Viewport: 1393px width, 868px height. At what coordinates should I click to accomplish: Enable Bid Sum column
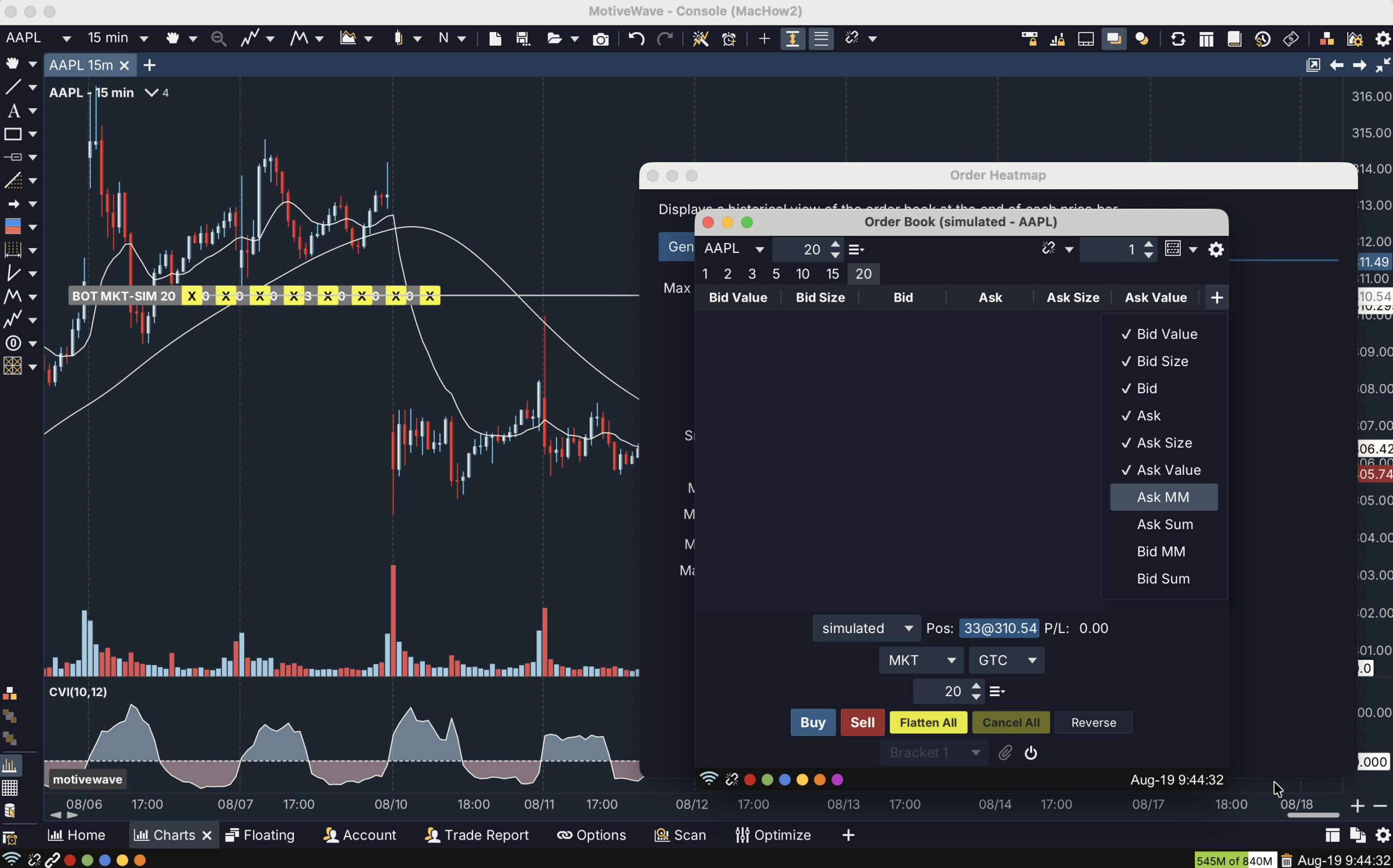[1163, 579]
